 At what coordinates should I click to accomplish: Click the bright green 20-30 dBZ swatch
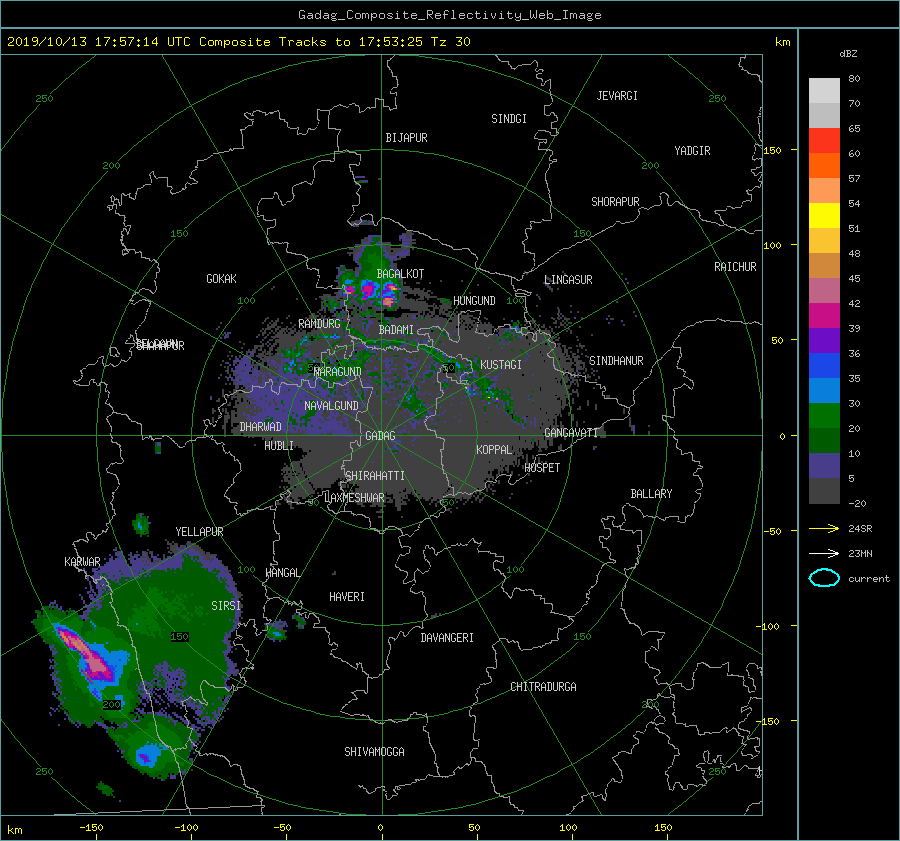pos(824,416)
